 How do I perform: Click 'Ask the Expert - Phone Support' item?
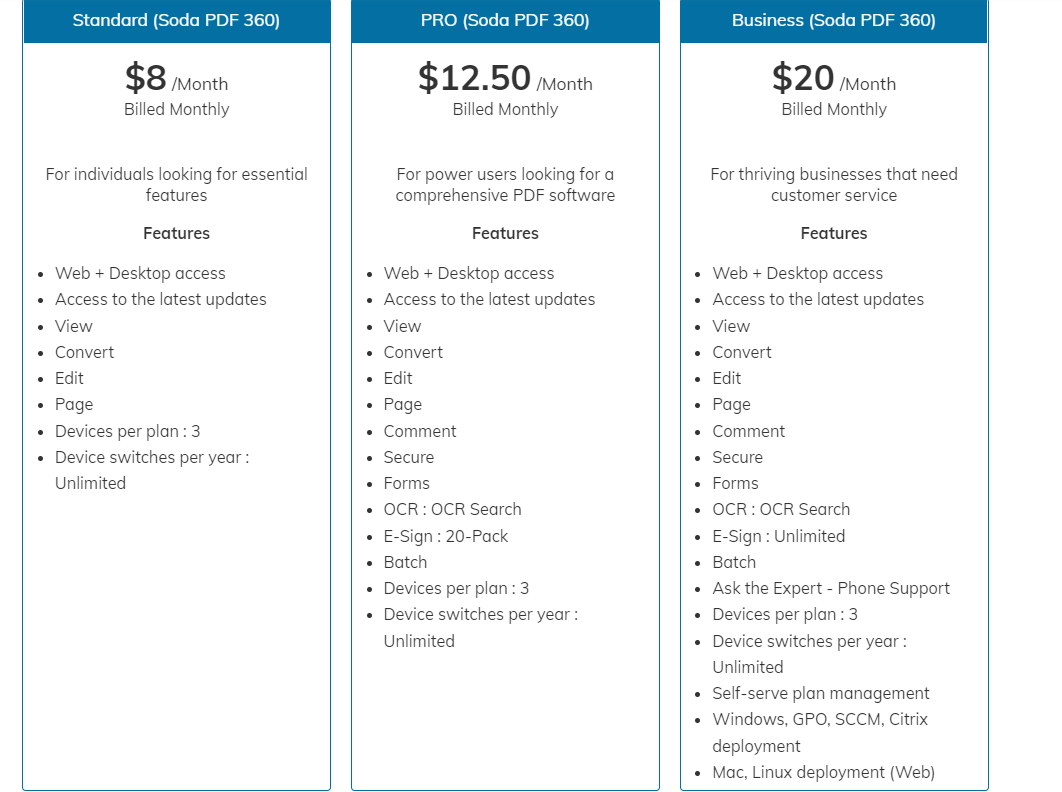coord(830,588)
